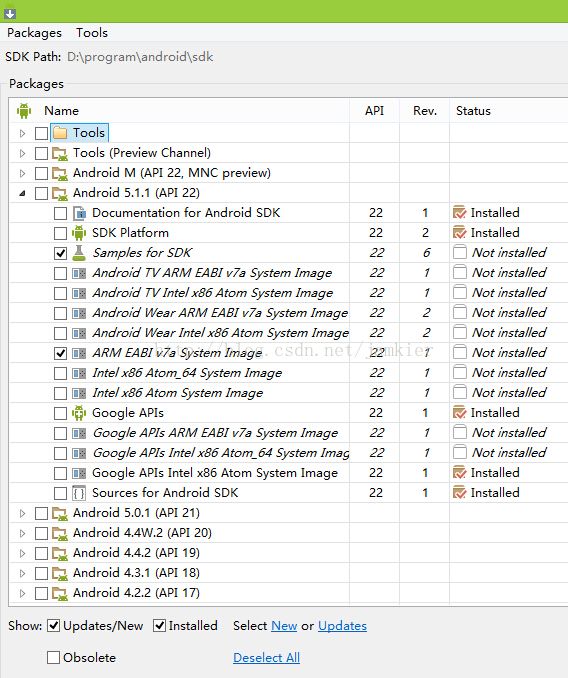Click the Google APIs ARM EABI v7a image icon
Screen dimensions: 568x678
(x=79, y=433)
